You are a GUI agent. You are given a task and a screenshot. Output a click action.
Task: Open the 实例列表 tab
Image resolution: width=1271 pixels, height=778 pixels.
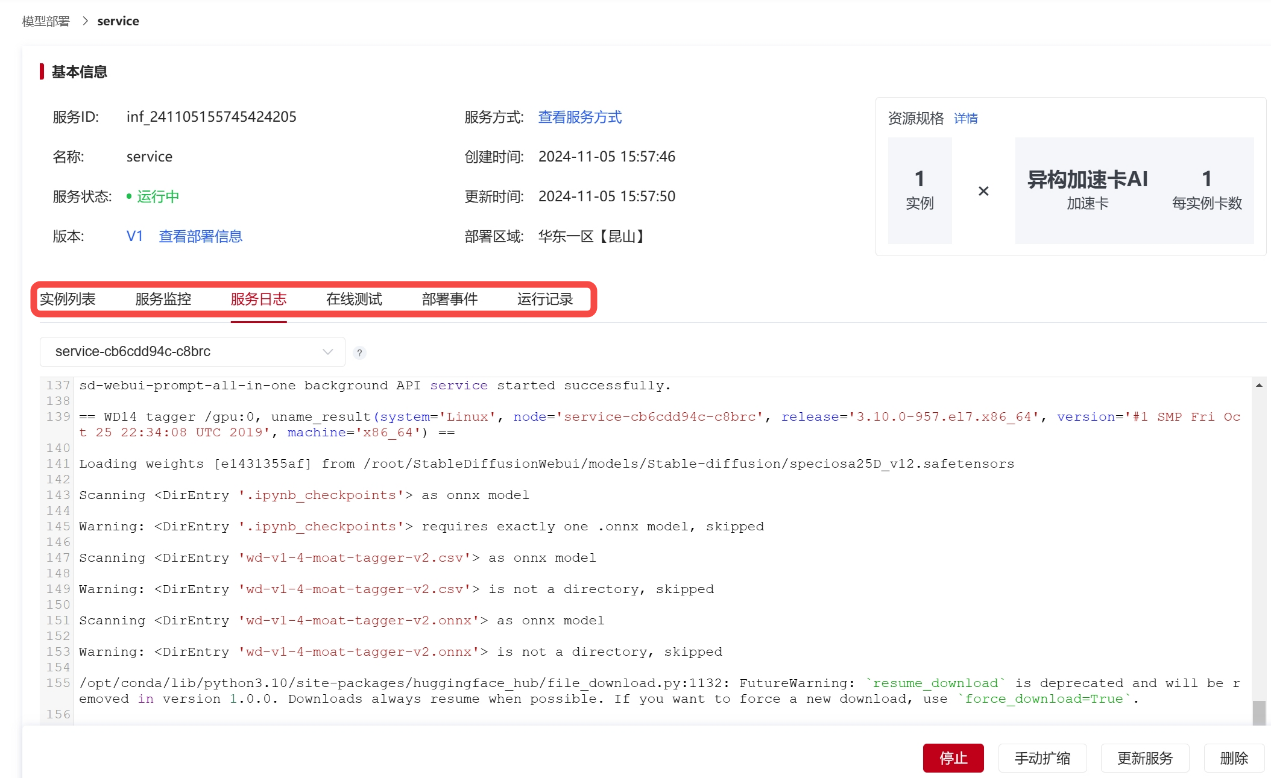[x=68, y=299]
